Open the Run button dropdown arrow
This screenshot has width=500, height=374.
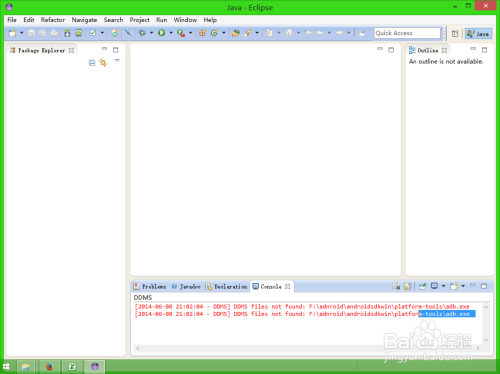171,33
